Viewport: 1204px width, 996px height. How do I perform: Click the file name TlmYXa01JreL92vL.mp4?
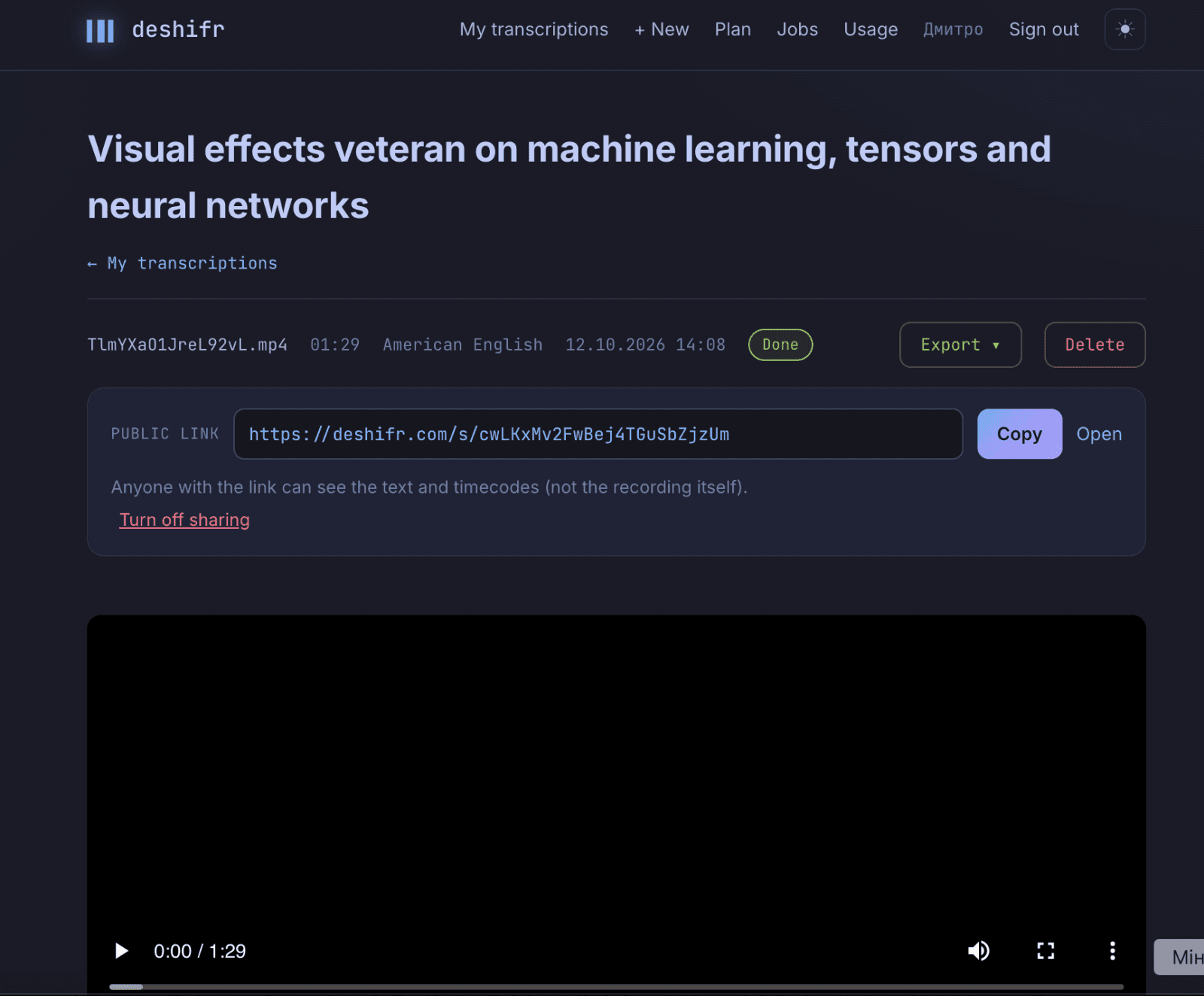pos(187,345)
